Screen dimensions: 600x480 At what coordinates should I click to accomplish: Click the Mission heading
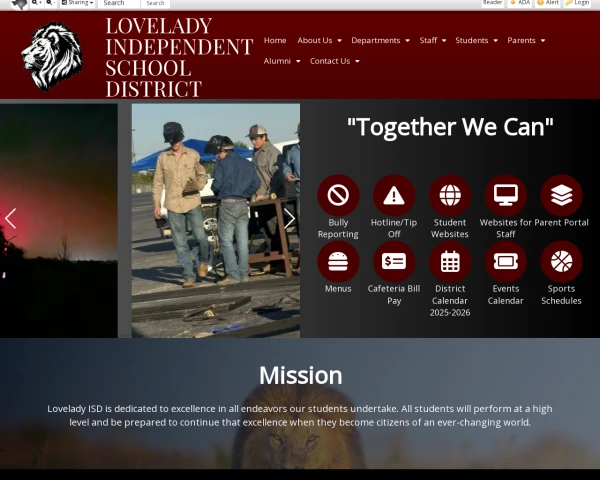click(300, 376)
